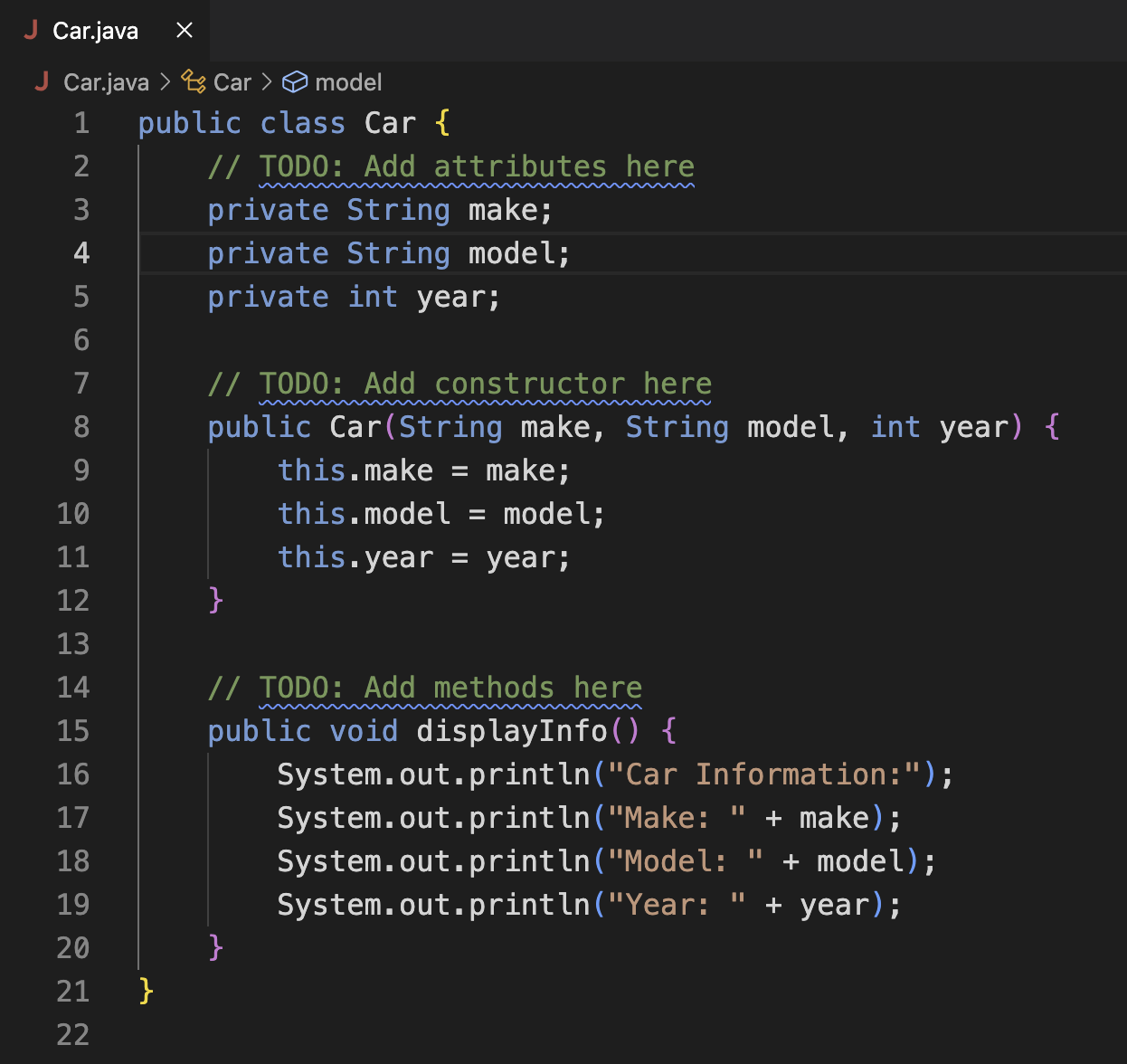Click the chevron between Car.java and Car
1127x1064 pixels.
pyautogui.click(x=166, y=82)
